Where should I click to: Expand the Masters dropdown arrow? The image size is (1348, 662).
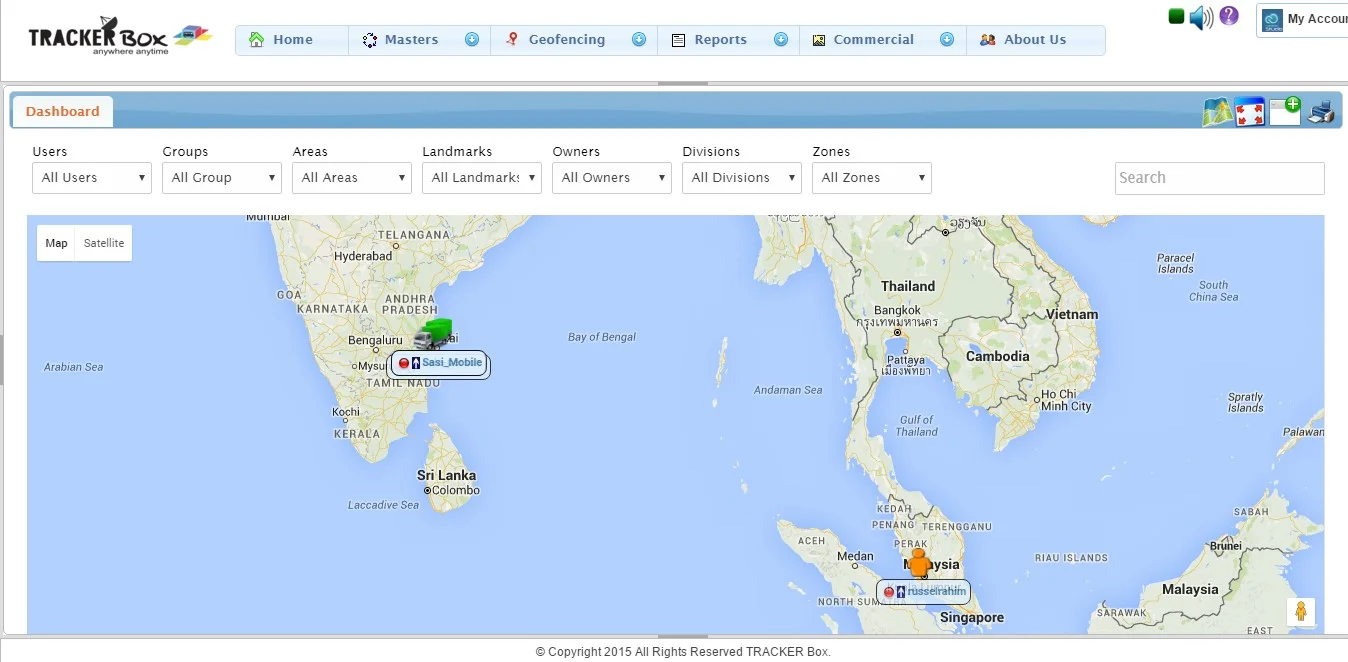tap(472, 40)
